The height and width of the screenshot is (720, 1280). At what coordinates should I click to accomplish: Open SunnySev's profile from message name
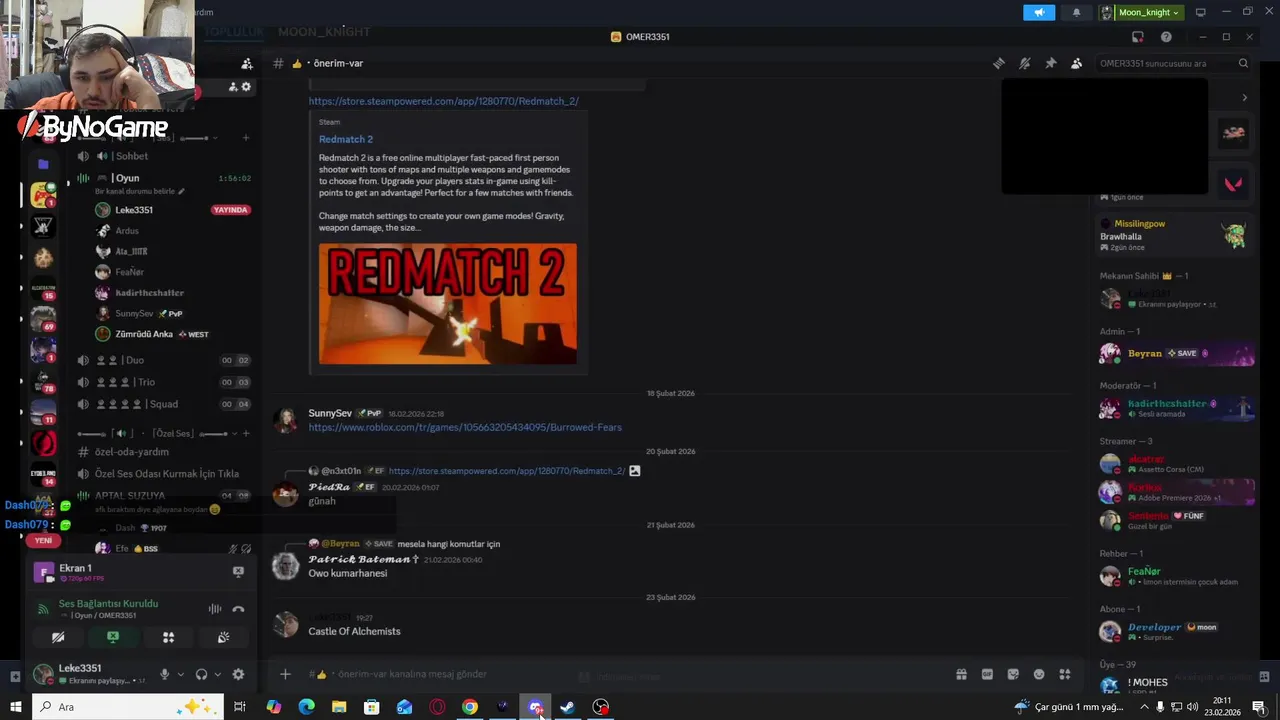[x=329, y=413]
